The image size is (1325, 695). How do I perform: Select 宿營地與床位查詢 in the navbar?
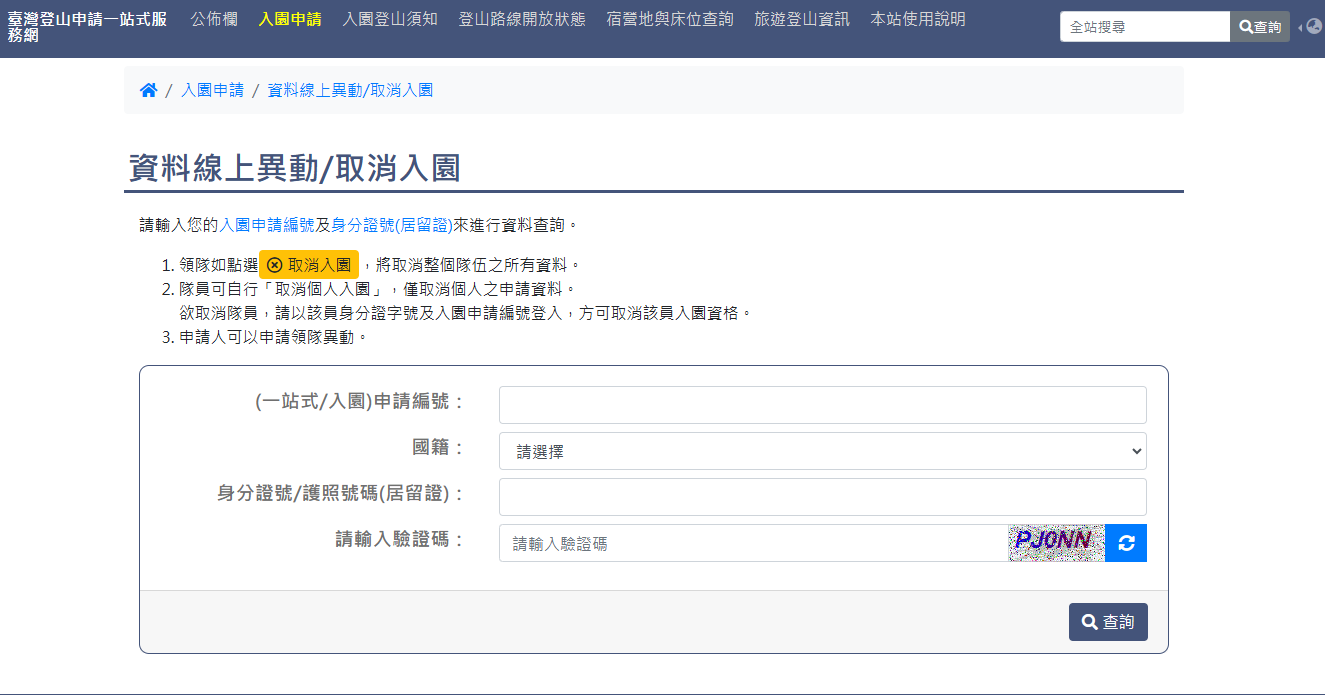pos(670,19)
